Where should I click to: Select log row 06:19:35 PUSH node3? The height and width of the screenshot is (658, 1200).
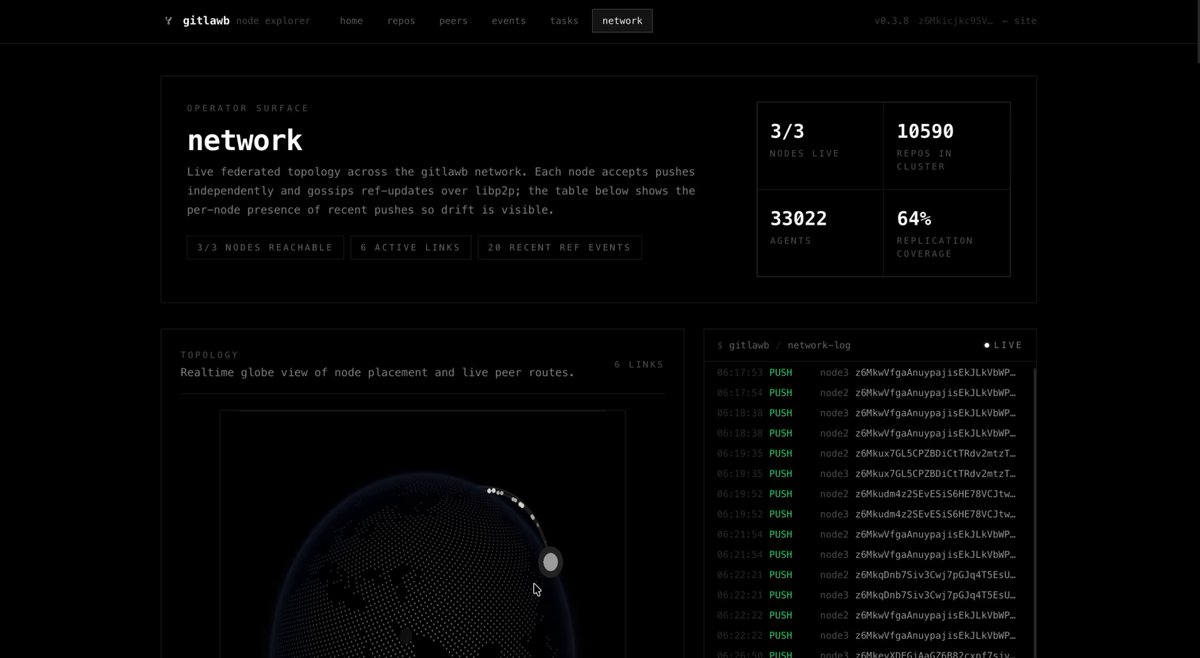click(867, 474)
